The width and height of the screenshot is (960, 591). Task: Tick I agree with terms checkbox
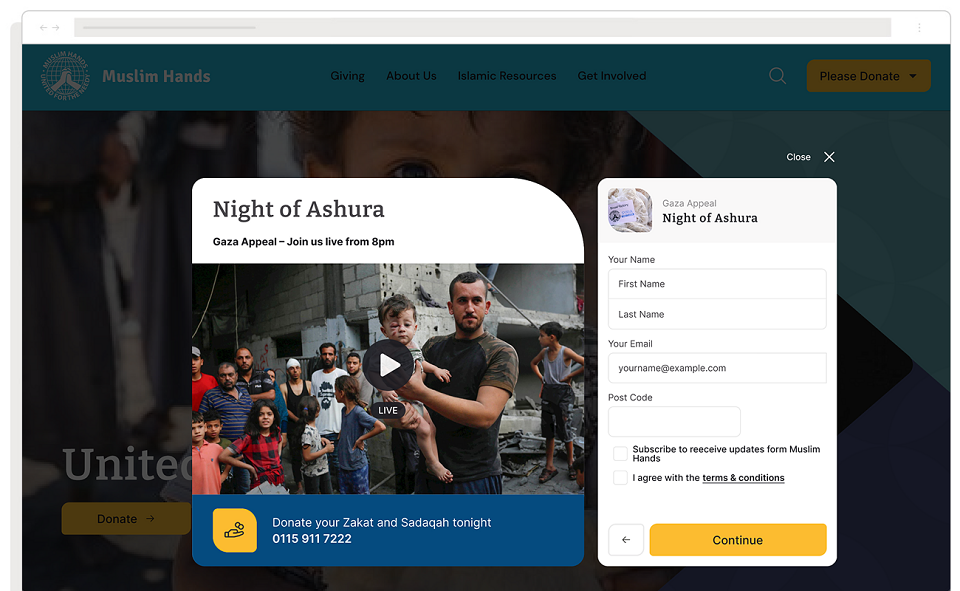pos(620,478)
